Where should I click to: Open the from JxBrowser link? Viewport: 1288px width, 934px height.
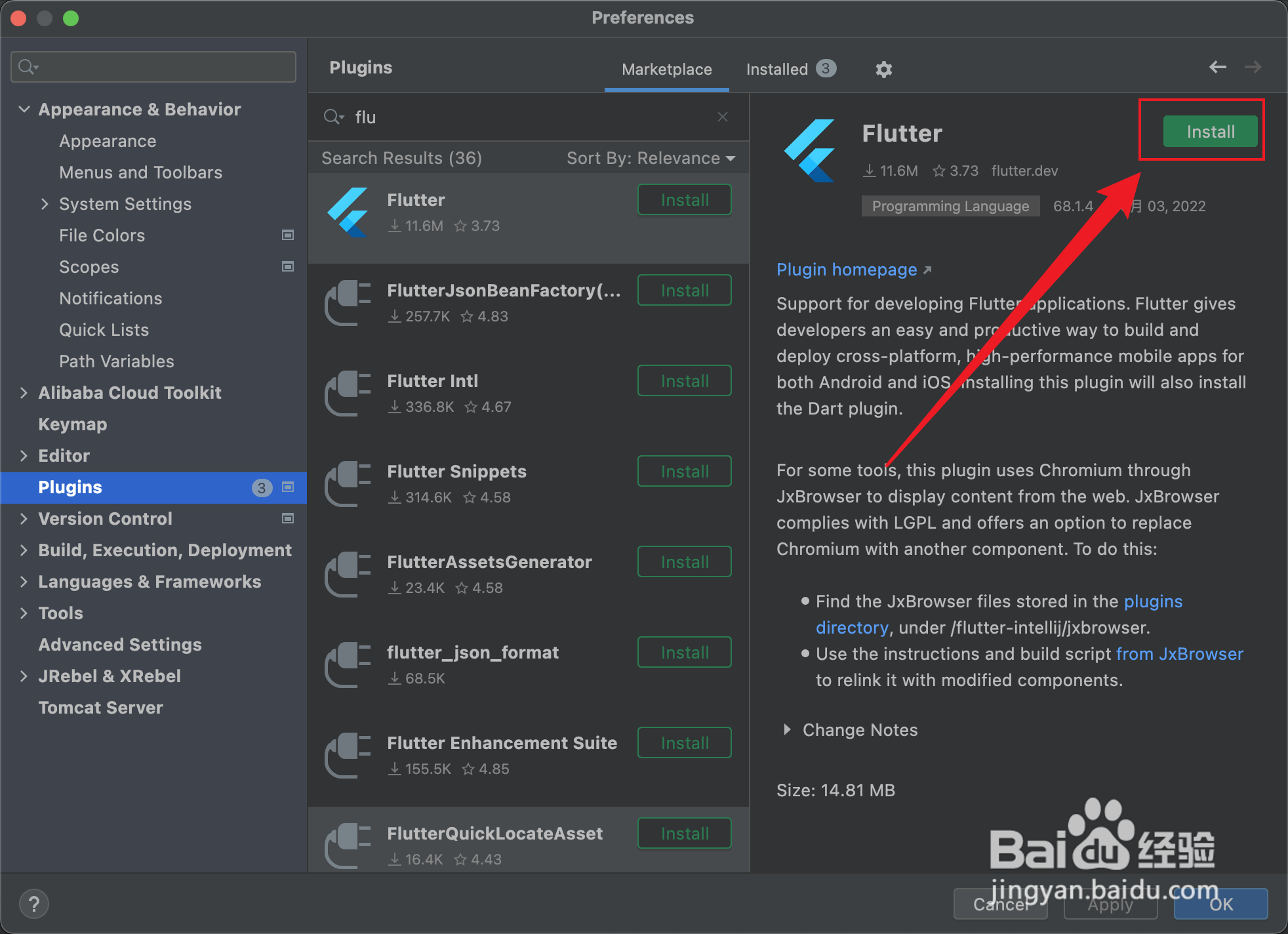pos(1179,654)
